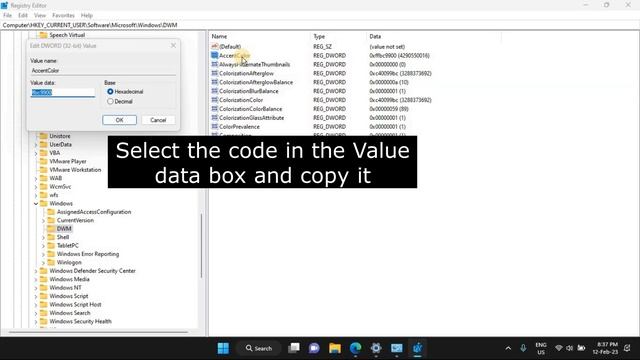
Task: Click the registry address bar
Action: (x=320, y=25)
